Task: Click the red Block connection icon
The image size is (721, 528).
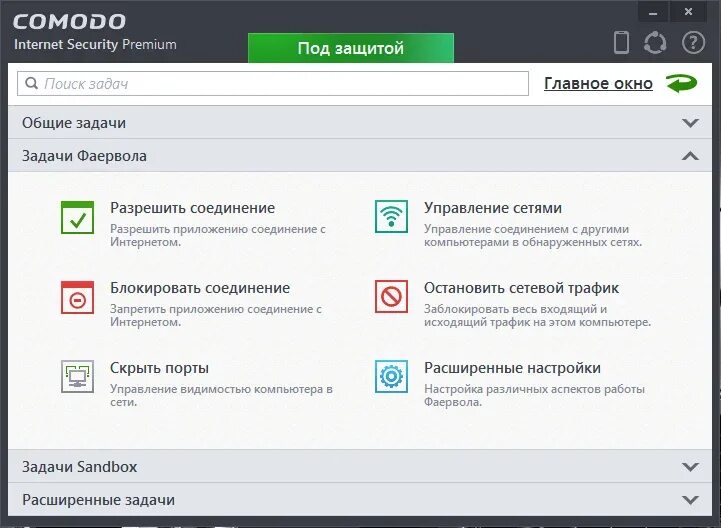Action: click(x=77, y=297)
